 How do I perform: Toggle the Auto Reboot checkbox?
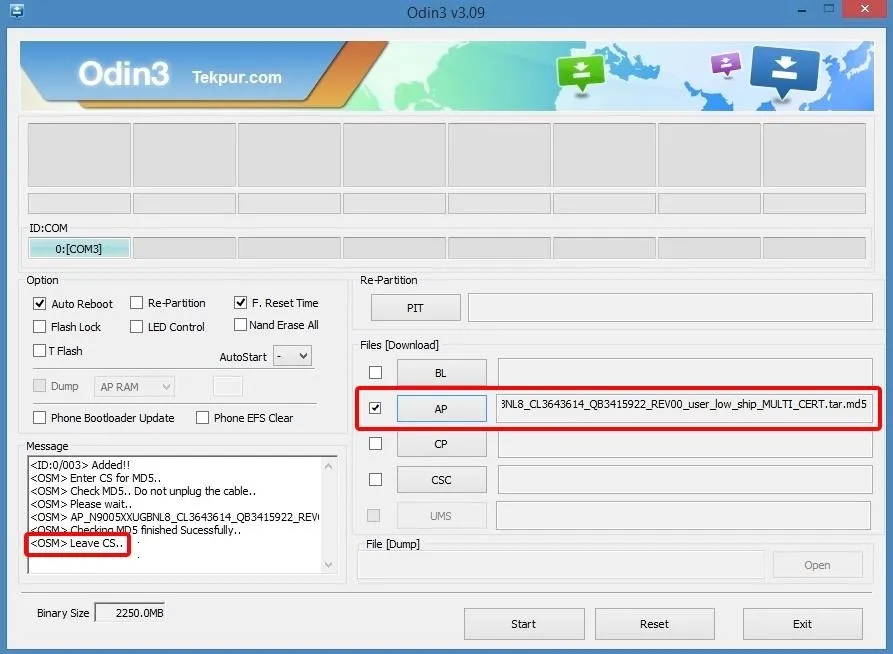(x=39, y=304)
